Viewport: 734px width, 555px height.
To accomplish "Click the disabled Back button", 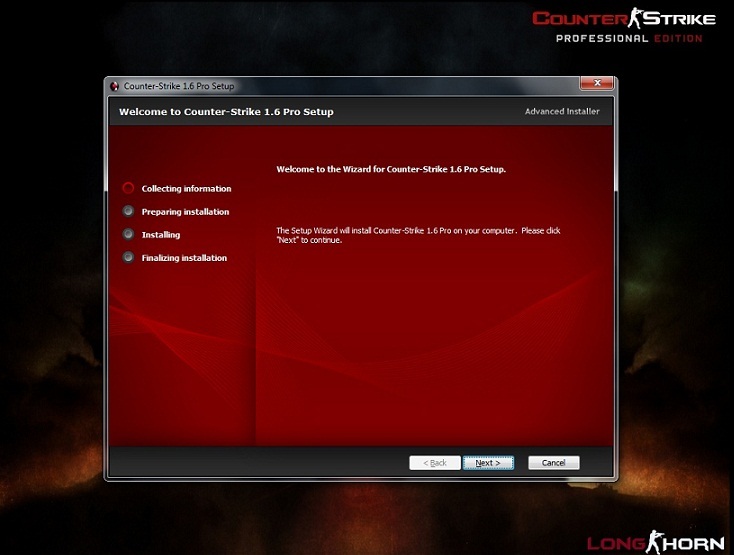I will point(435,463).
